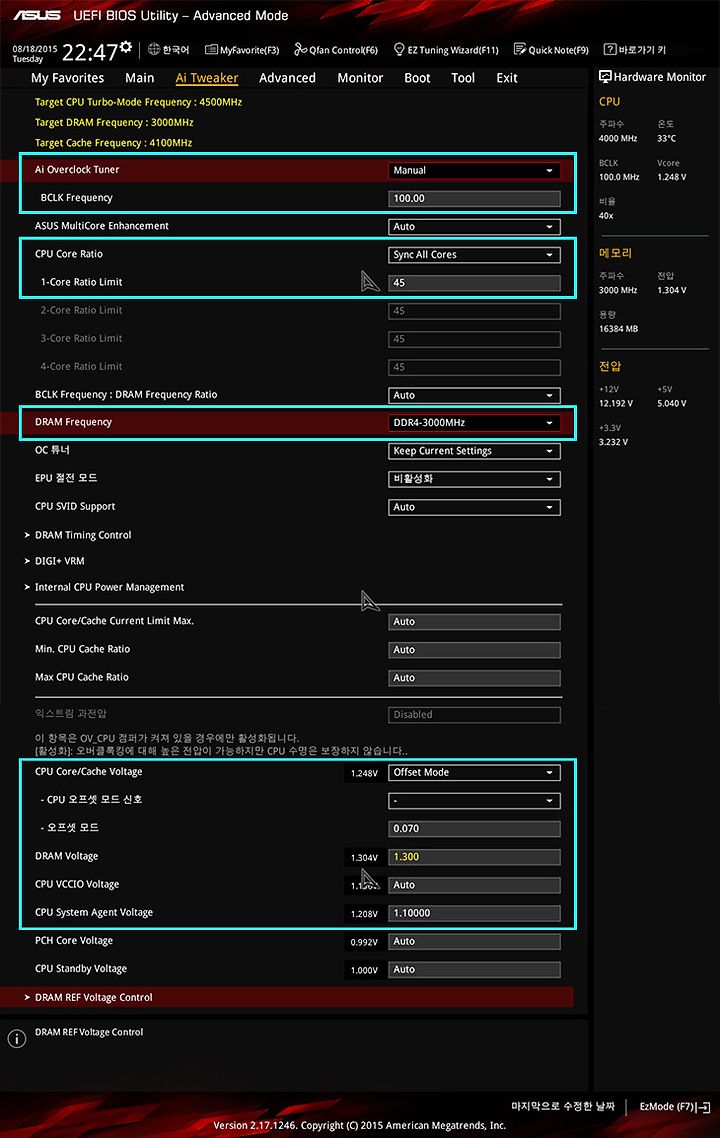The height and width of the screenshot is (1138, 720).
Task: Click the CPU Standby Voltage field
Action: tap(475, 970)
